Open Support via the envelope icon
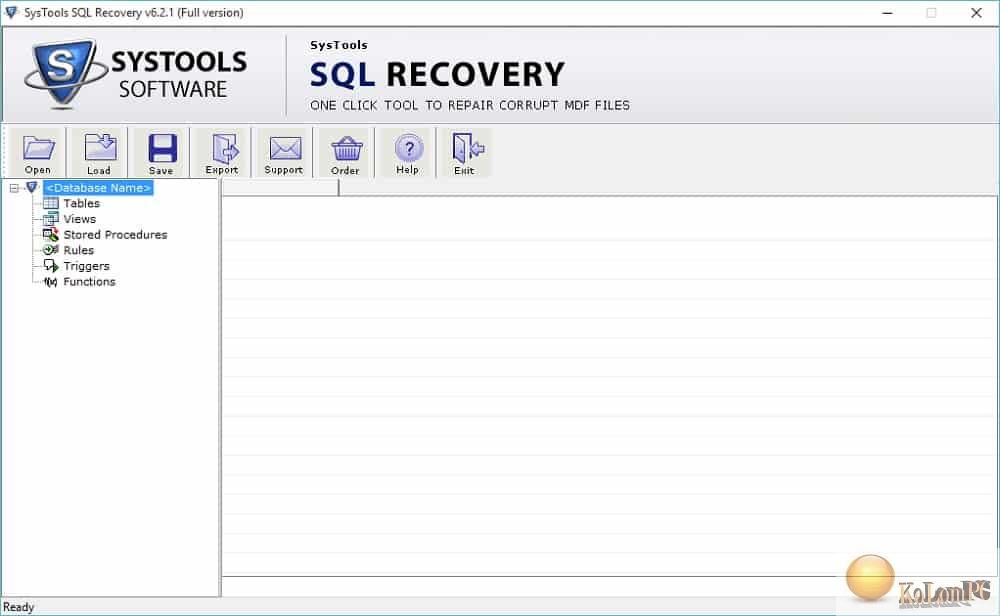 tap(284, 152)
